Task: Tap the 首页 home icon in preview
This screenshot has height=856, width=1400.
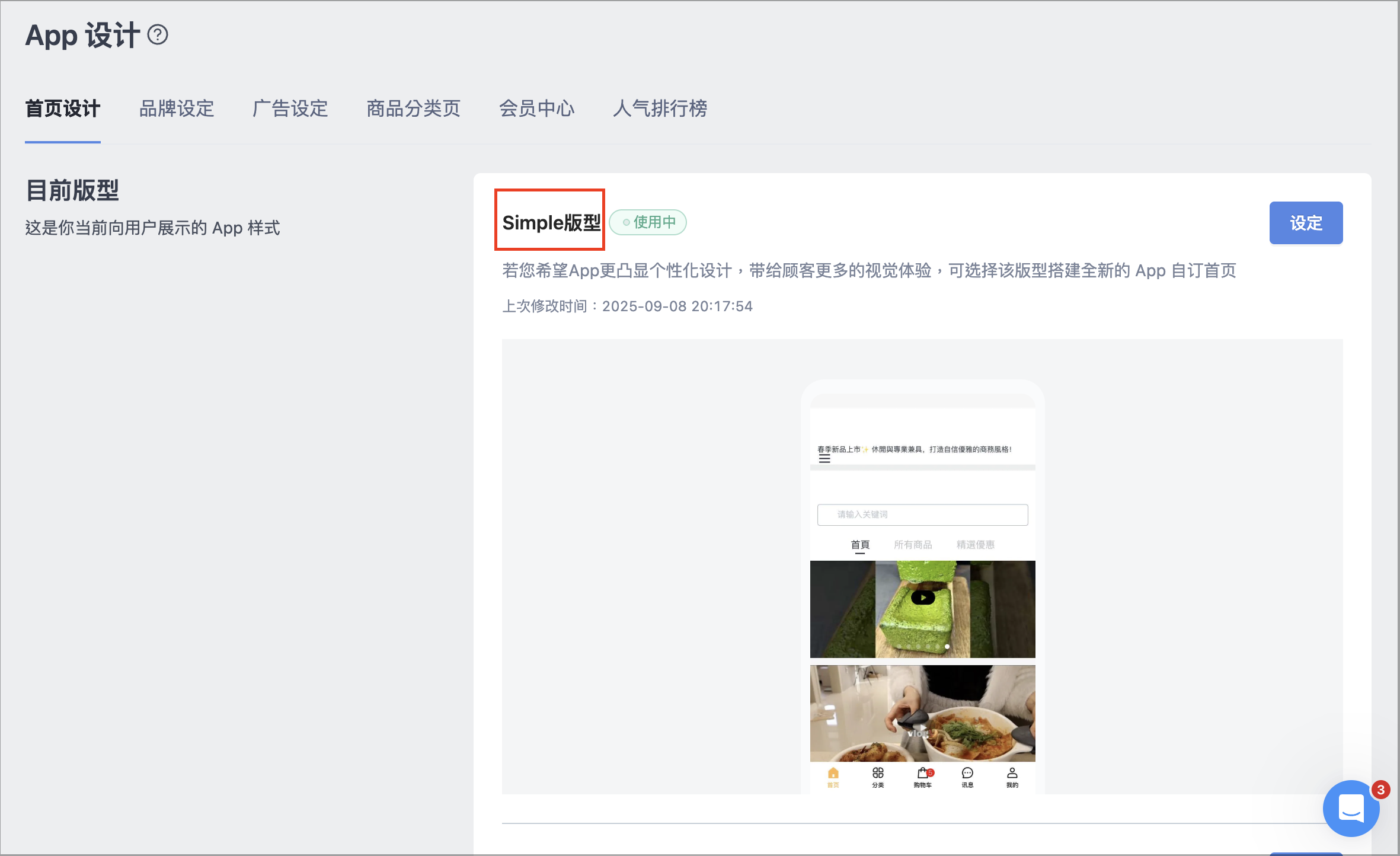Action: 833,777
